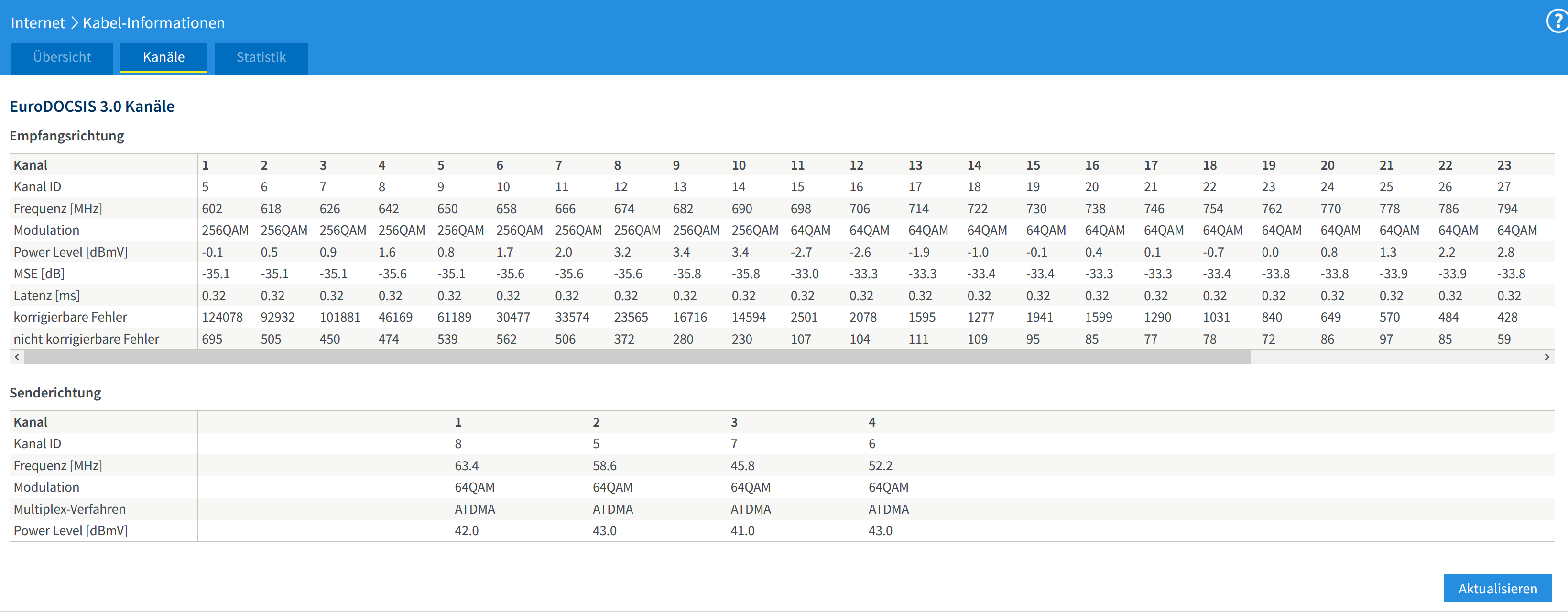This screenshot has height=612, width=1568.
Task: Click the EuroDOCSIS 3.0 Kanäle heading
Action: [x=92, y=107]
